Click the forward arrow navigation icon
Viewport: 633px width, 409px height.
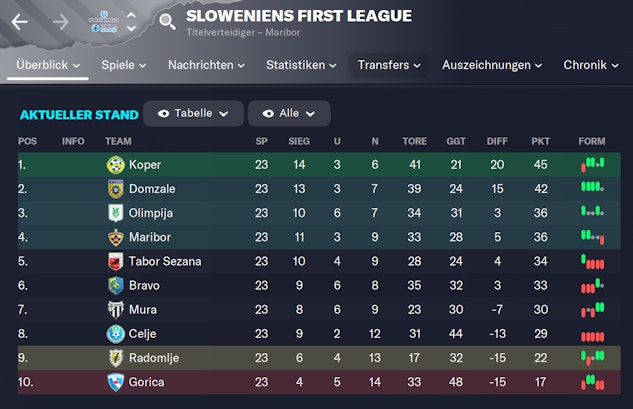60,21
